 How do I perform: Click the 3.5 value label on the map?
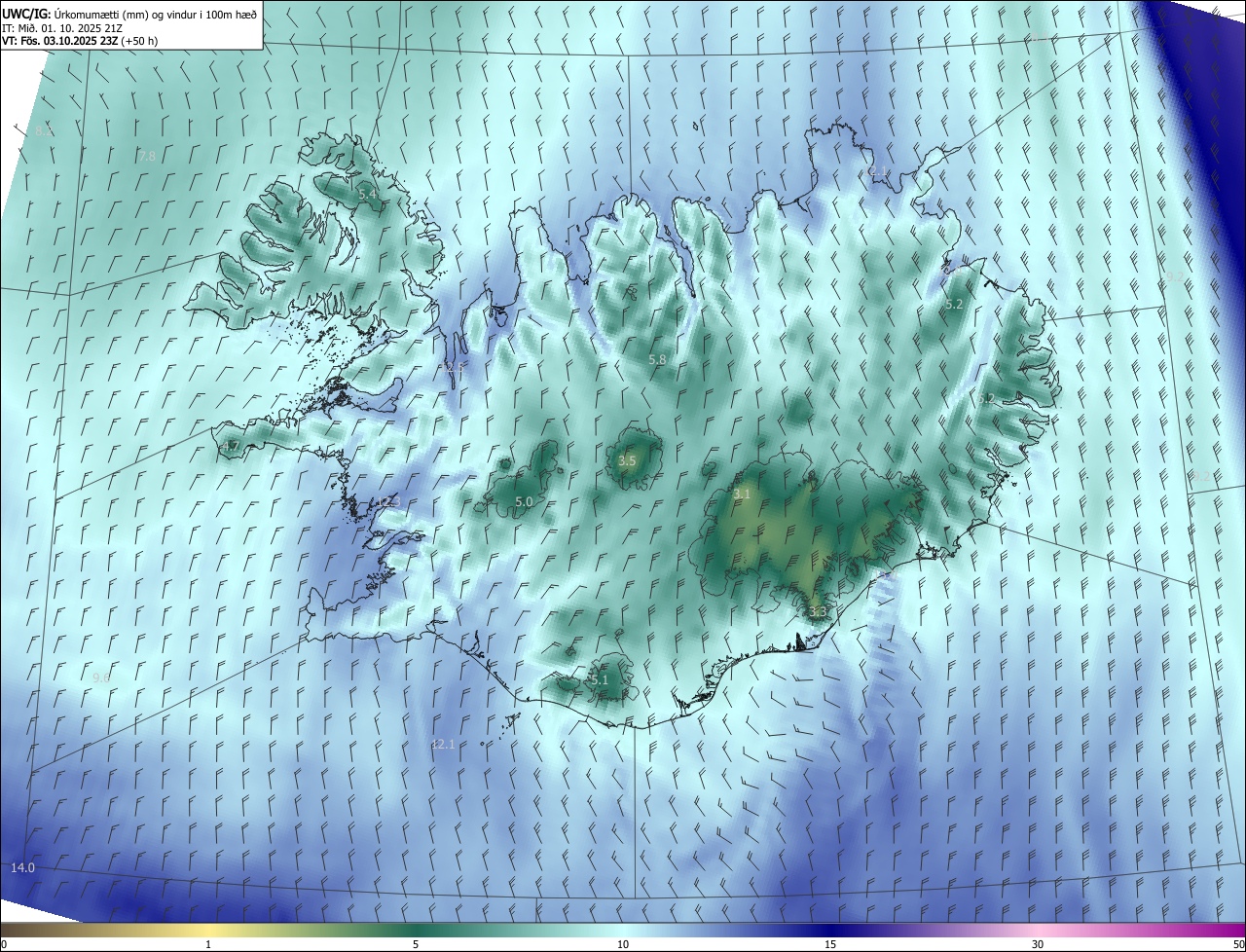tap(627, 460)
